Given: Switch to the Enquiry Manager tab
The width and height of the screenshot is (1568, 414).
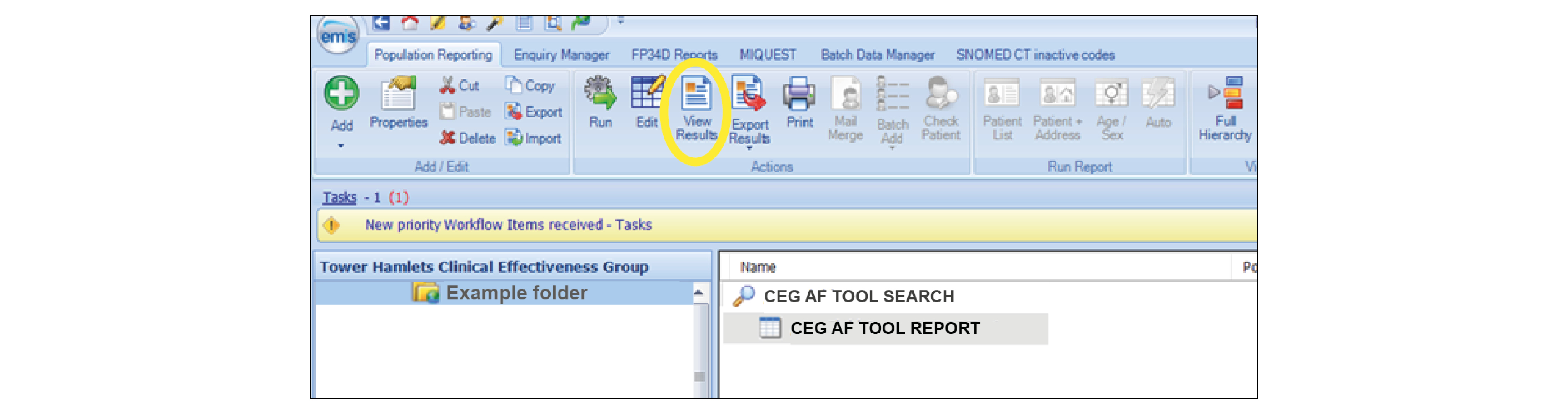Looking at the screenshot, I should (x=560, y=55).
